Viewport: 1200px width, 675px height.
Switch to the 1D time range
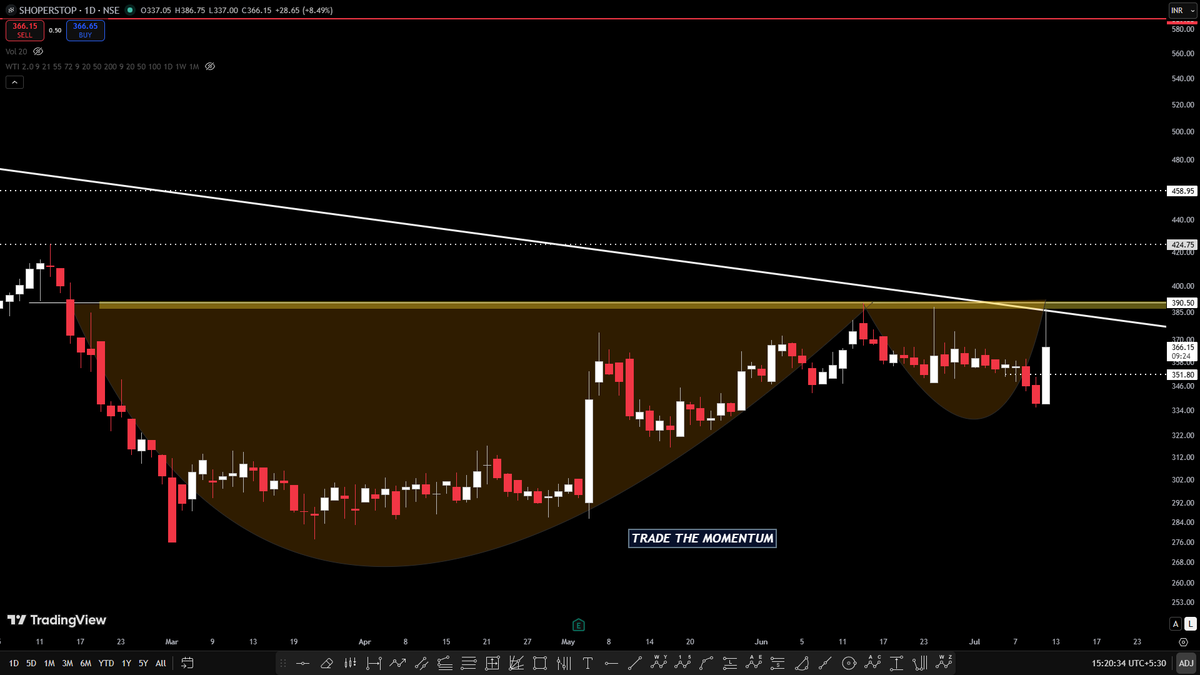pos(14,662)
